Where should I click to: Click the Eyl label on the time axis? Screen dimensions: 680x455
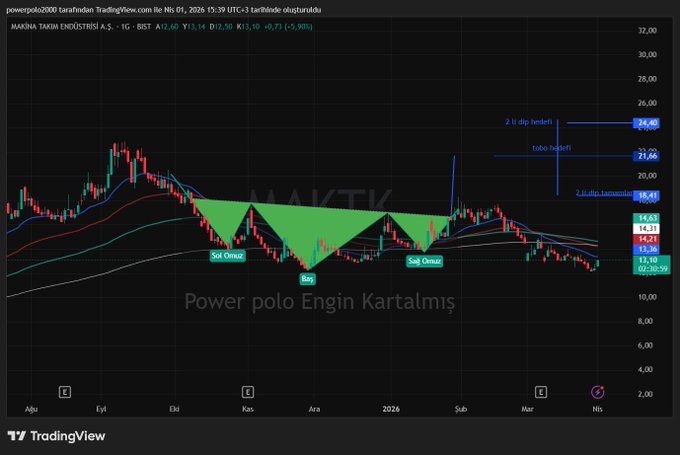click(x=101, y=409)
